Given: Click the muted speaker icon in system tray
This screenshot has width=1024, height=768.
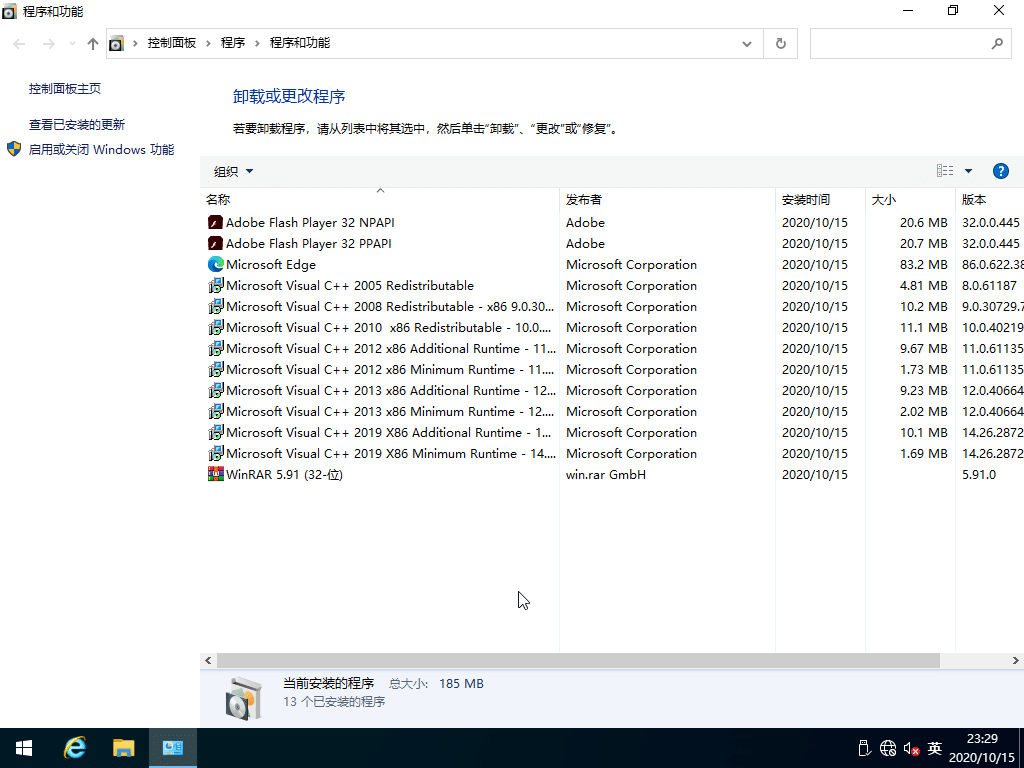Looking at the screenshot, I should pos(910,748).
